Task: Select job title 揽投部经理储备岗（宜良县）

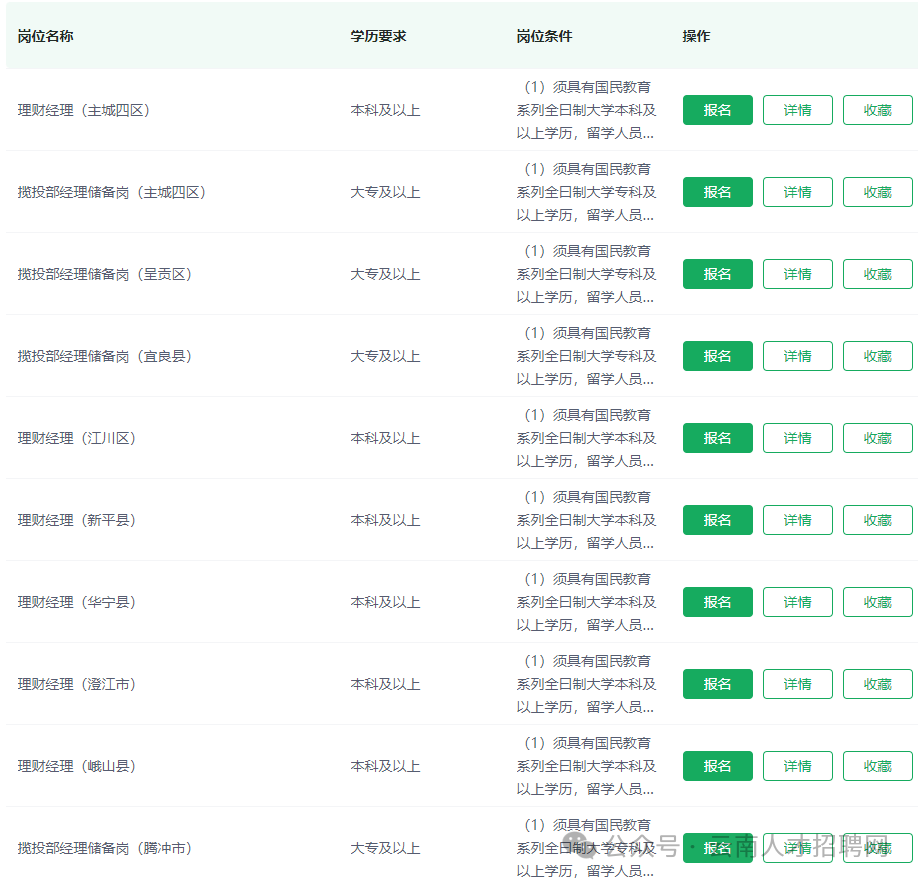Action: coord(105,356)
